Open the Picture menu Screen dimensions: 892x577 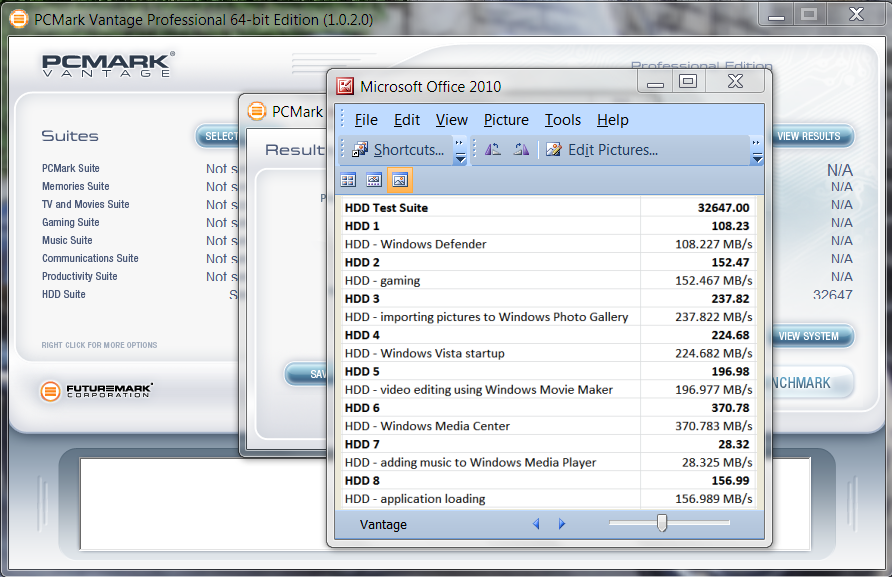(506, 120)
